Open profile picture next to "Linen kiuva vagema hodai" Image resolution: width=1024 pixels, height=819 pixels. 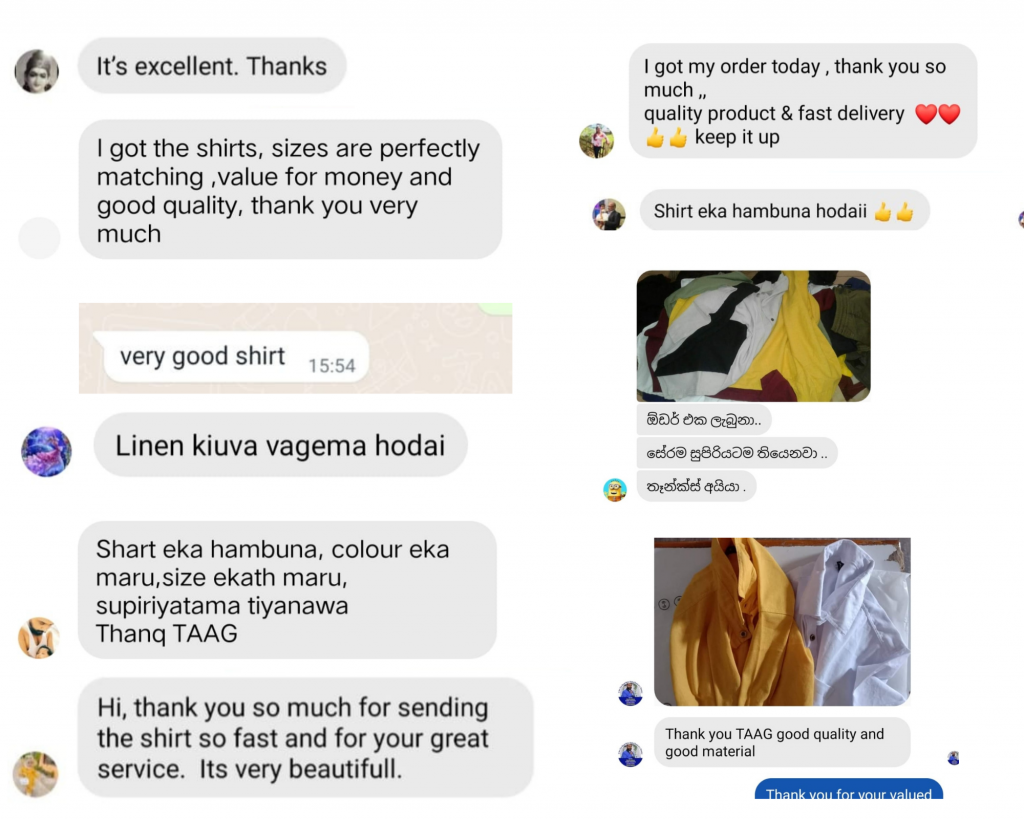point(46,451)
